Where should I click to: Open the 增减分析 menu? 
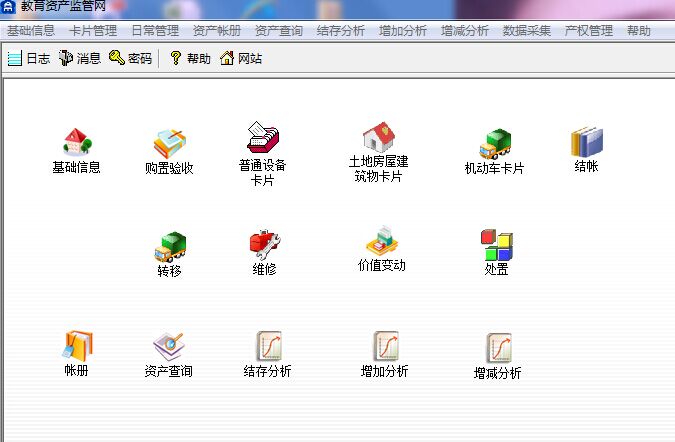click(x=465, y=31)
